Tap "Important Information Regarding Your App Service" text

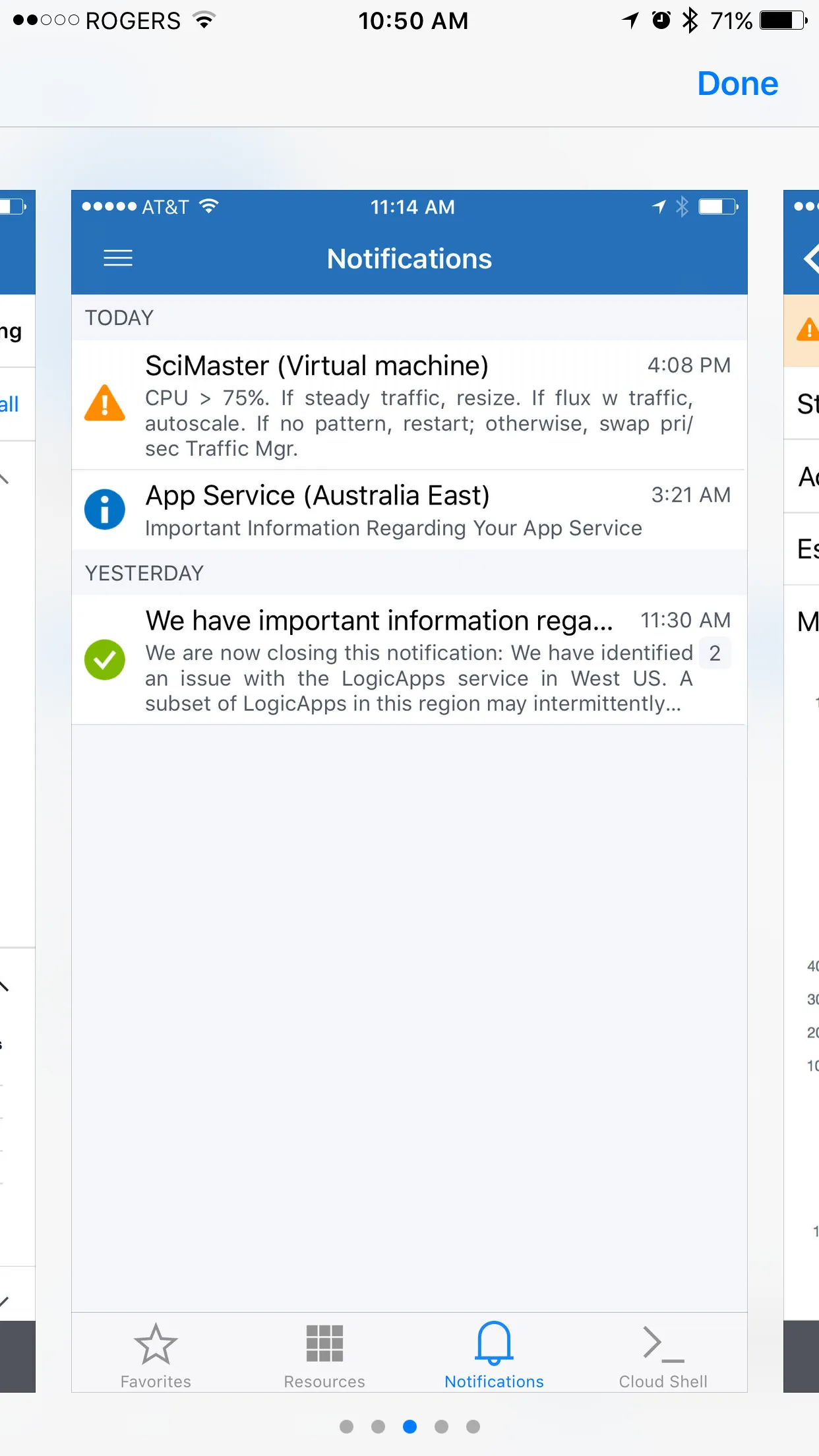click(394, 528)
